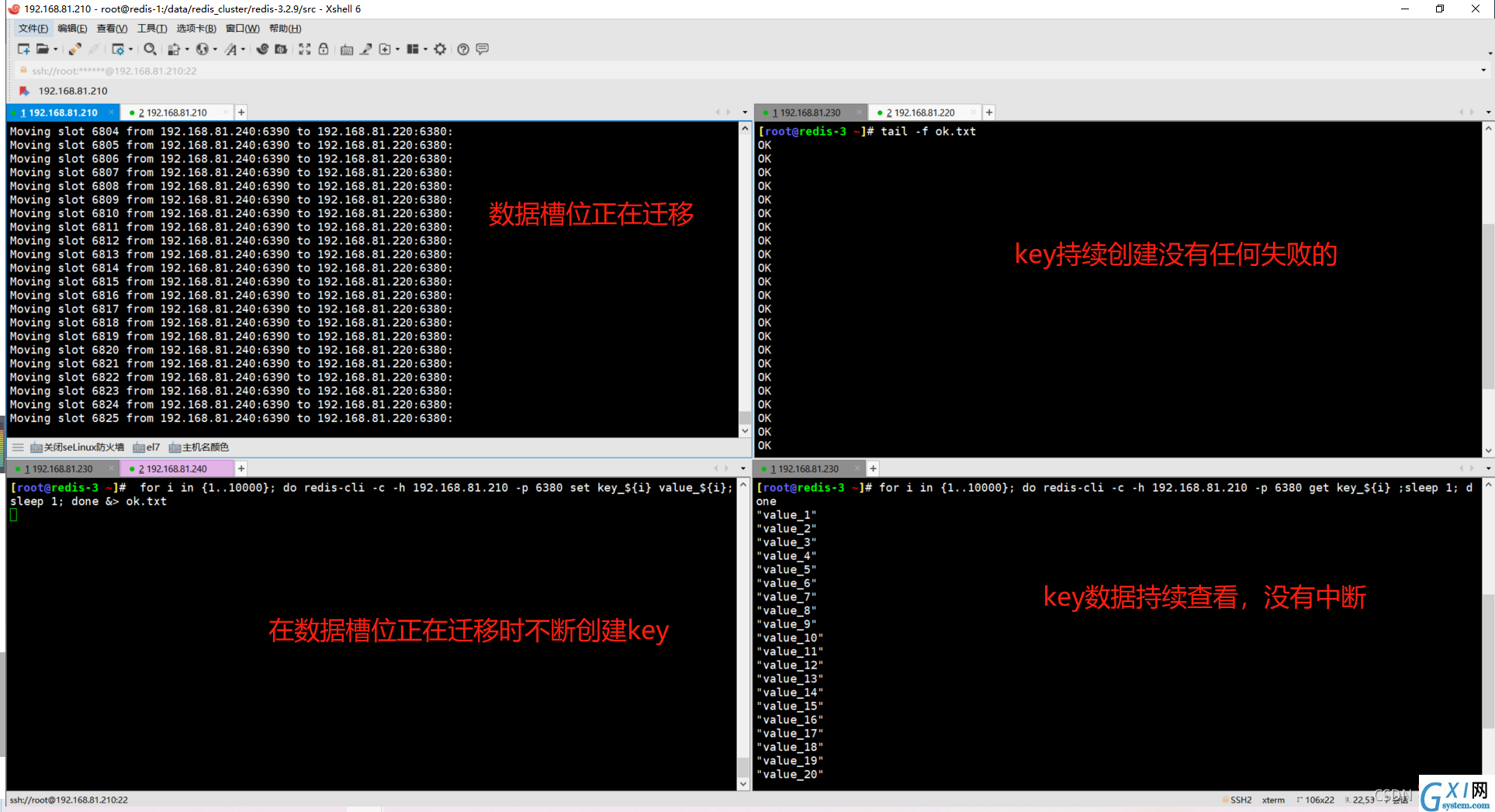The image size is (1495, 812).
Task: Click SSH2 status bar entry
Action: 1237,800
